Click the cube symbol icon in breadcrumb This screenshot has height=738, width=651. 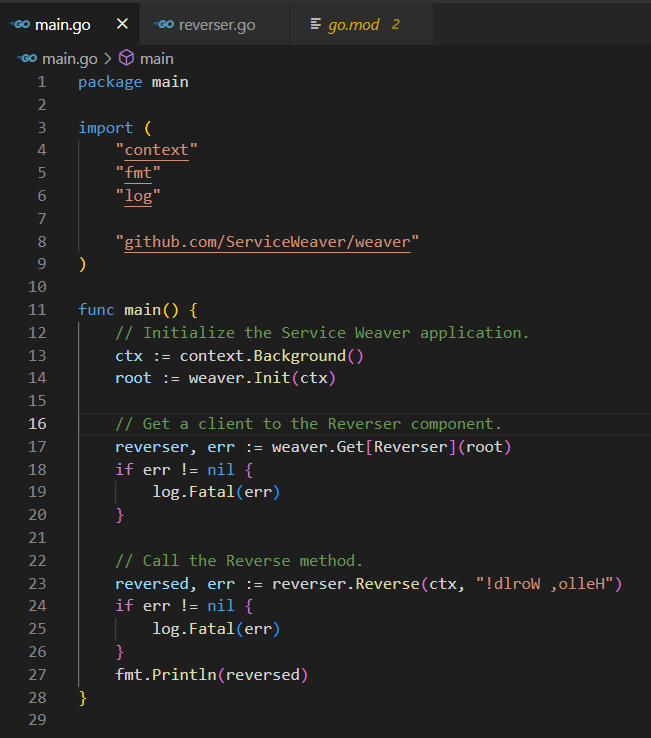pos(127,59)
